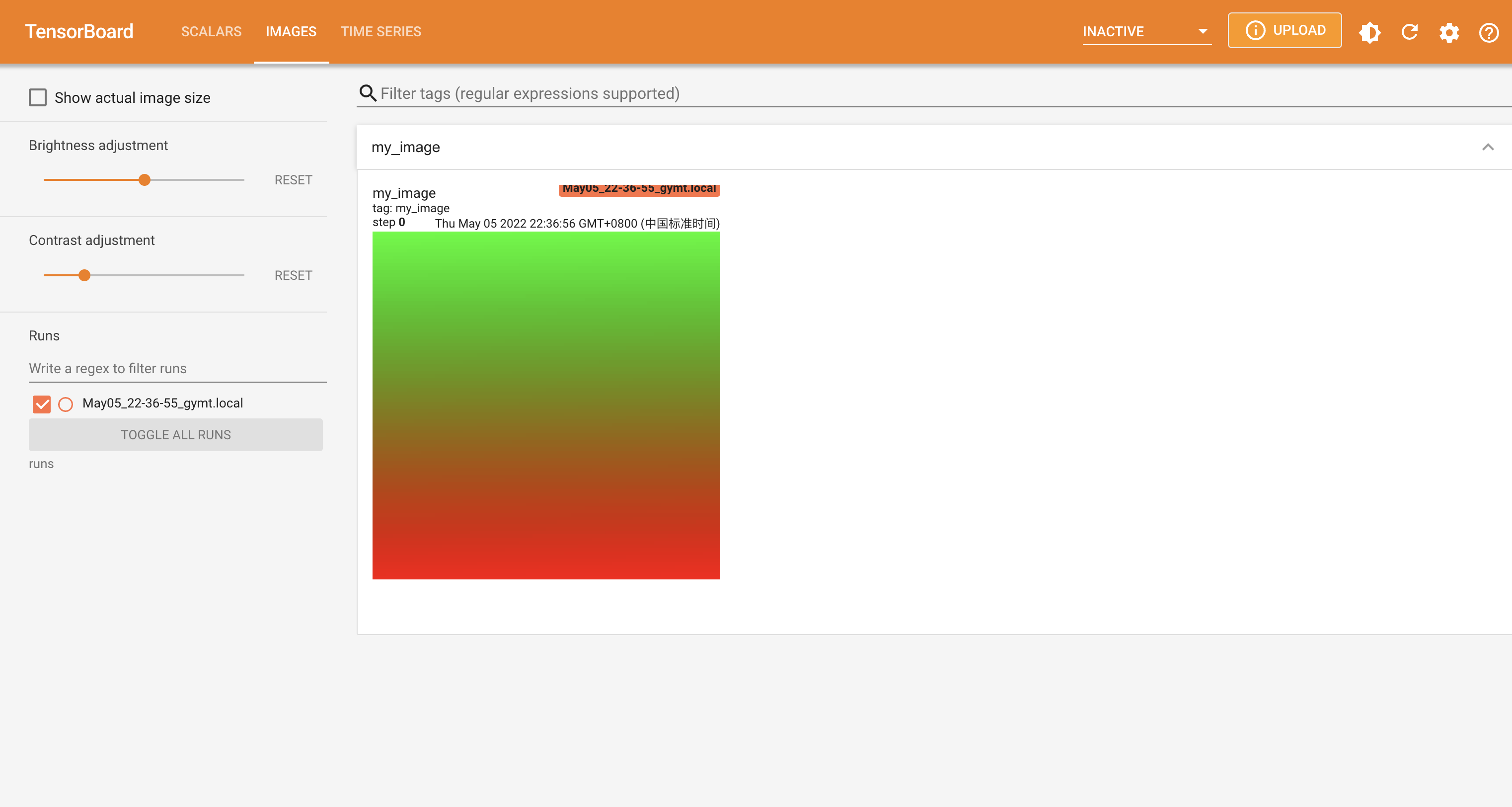
Task: Uncheck the May05_22-36-55_gymt.local run checkbox
Action: click(x=42, y=403)
